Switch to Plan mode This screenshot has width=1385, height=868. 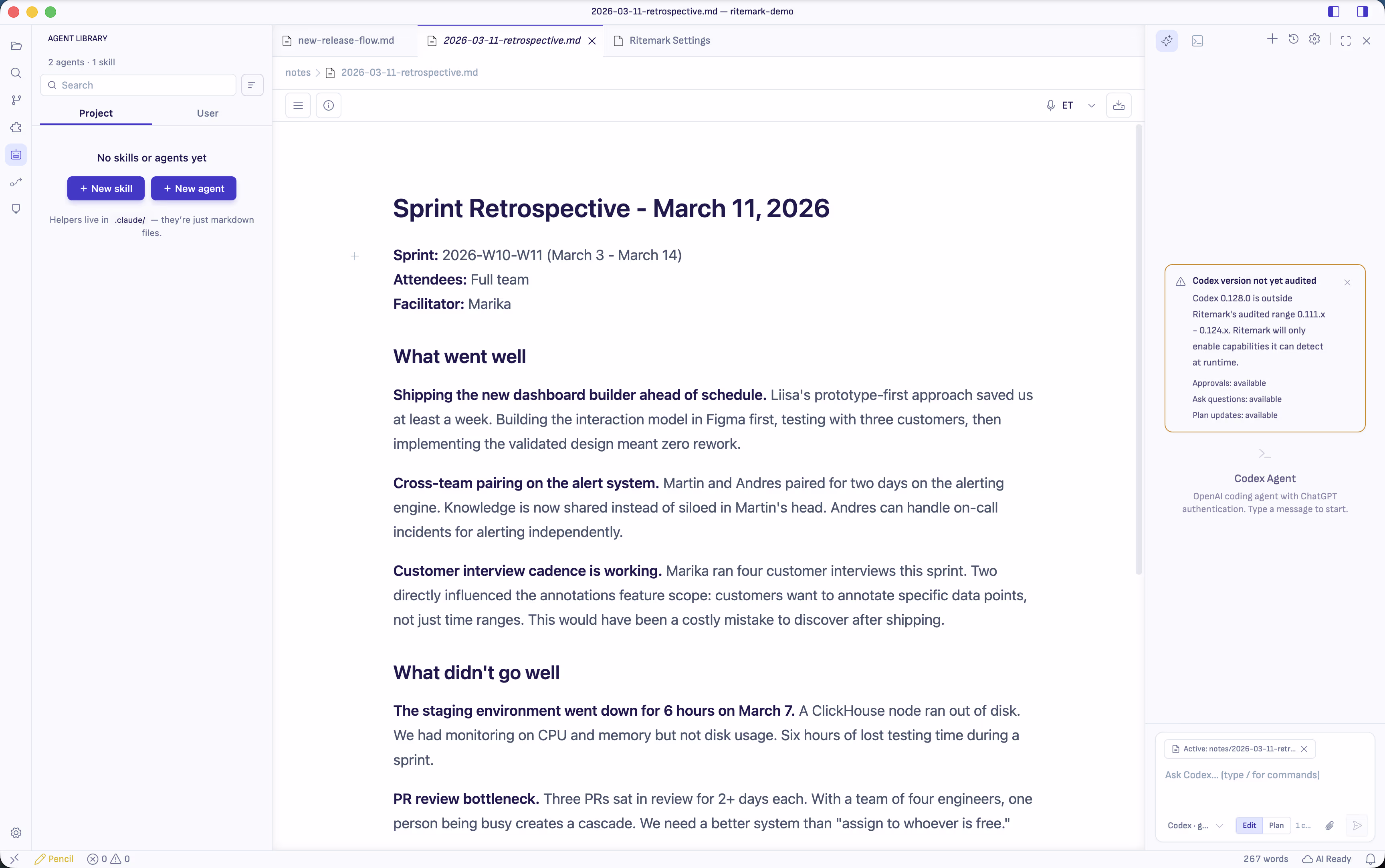point(1276,826)
